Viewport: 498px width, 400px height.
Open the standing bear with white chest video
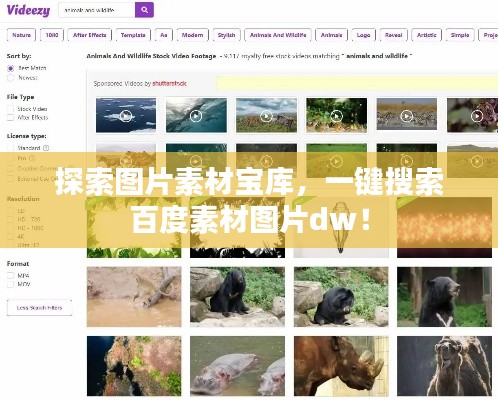coord(444,297)
